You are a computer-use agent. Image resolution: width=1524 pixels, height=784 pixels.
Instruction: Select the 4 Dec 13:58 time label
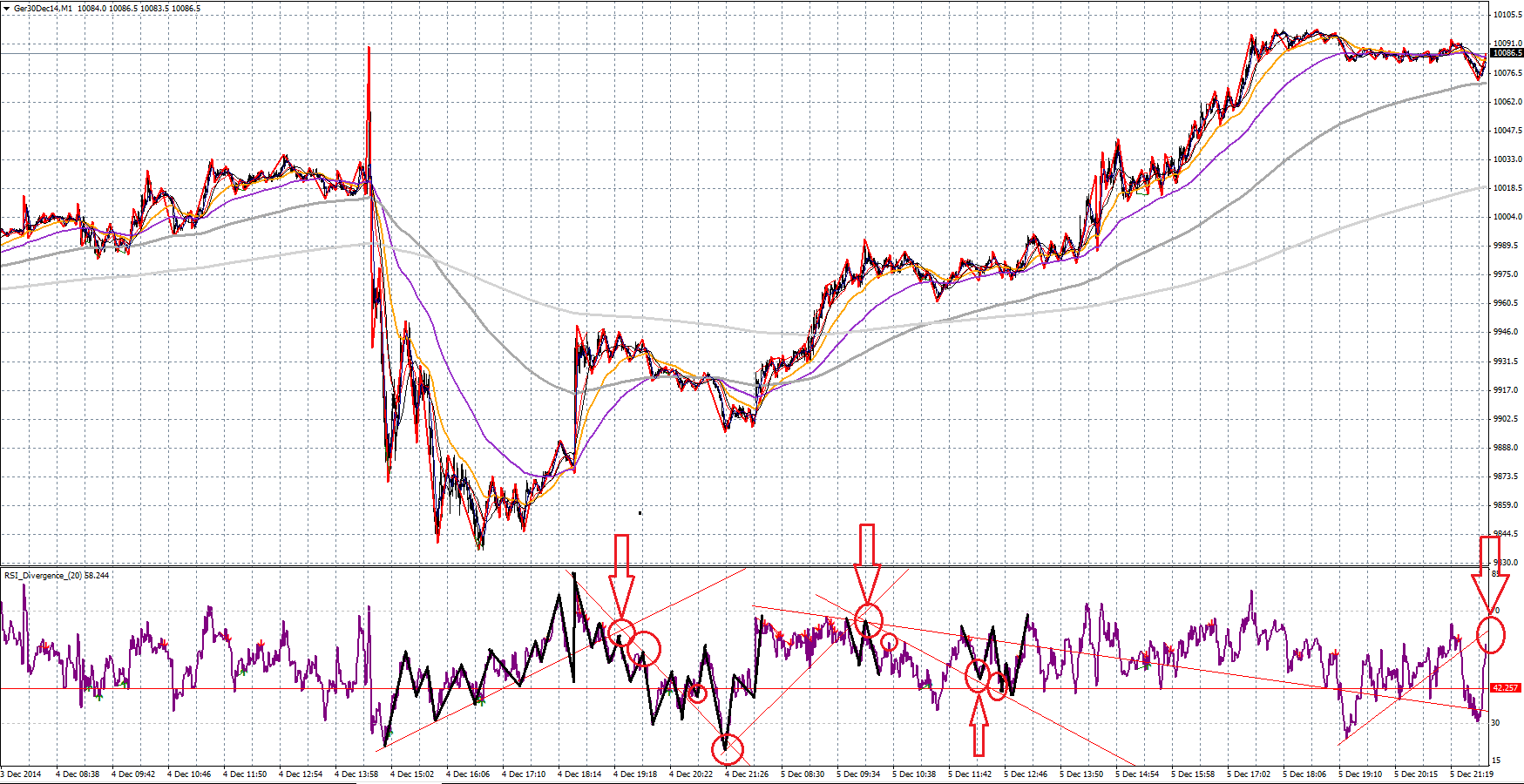pyautogui.click(x=356, y=774)
